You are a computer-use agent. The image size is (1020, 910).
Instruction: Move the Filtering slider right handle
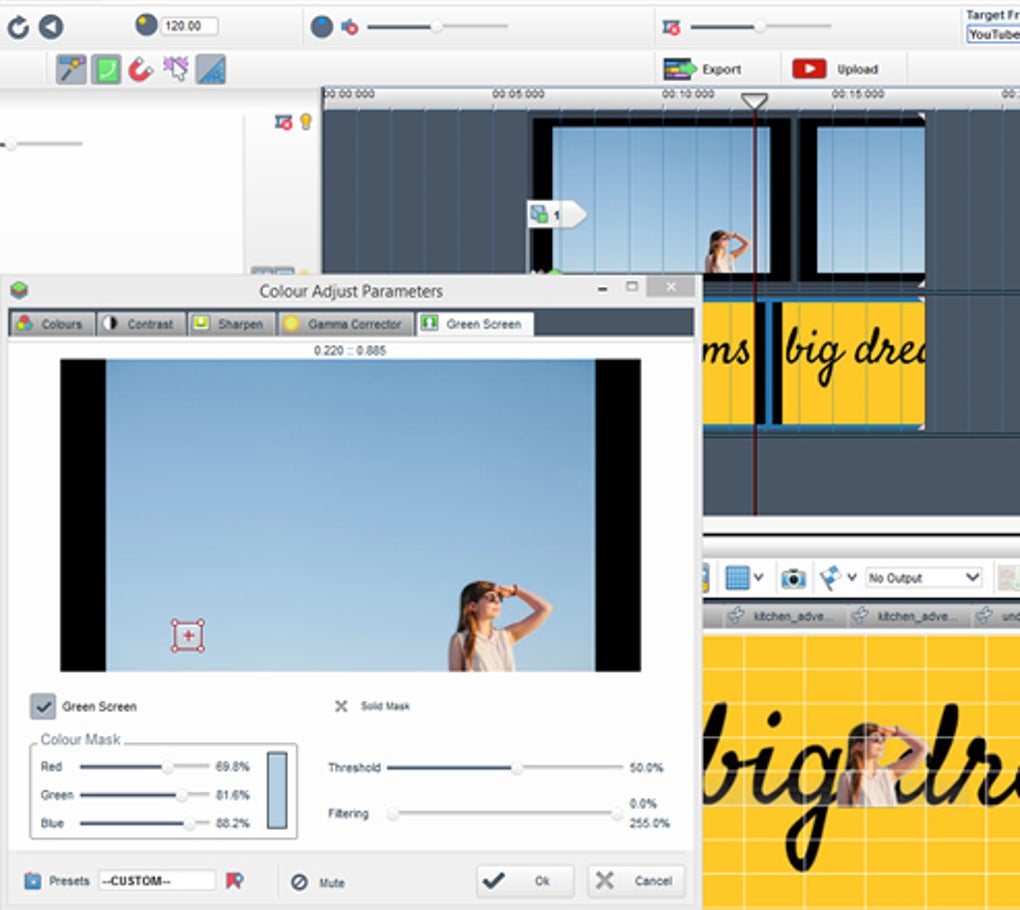[617, 814]
